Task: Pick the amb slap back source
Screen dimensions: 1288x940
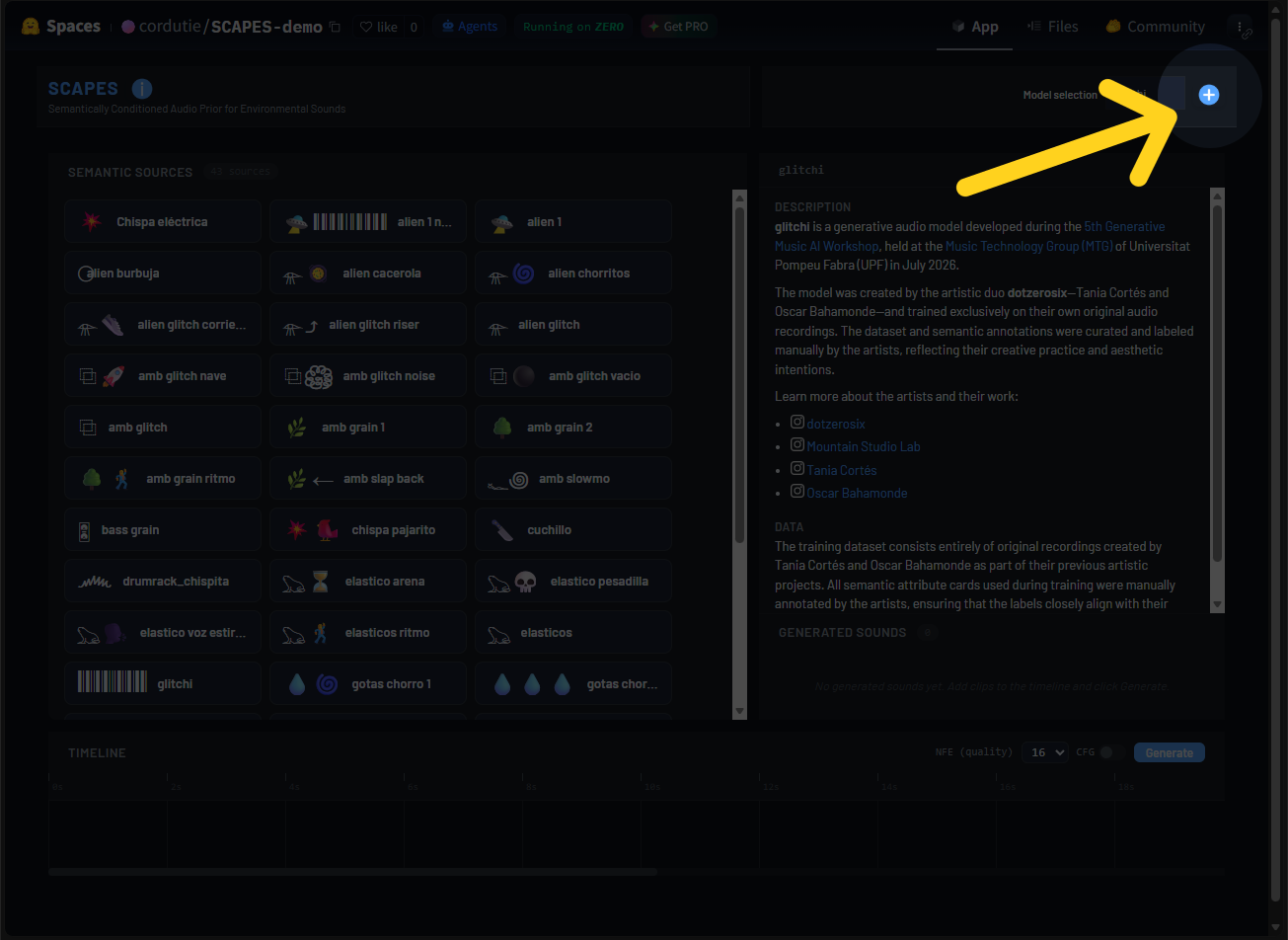Action: pyautogui.click(x=368, y=479)
